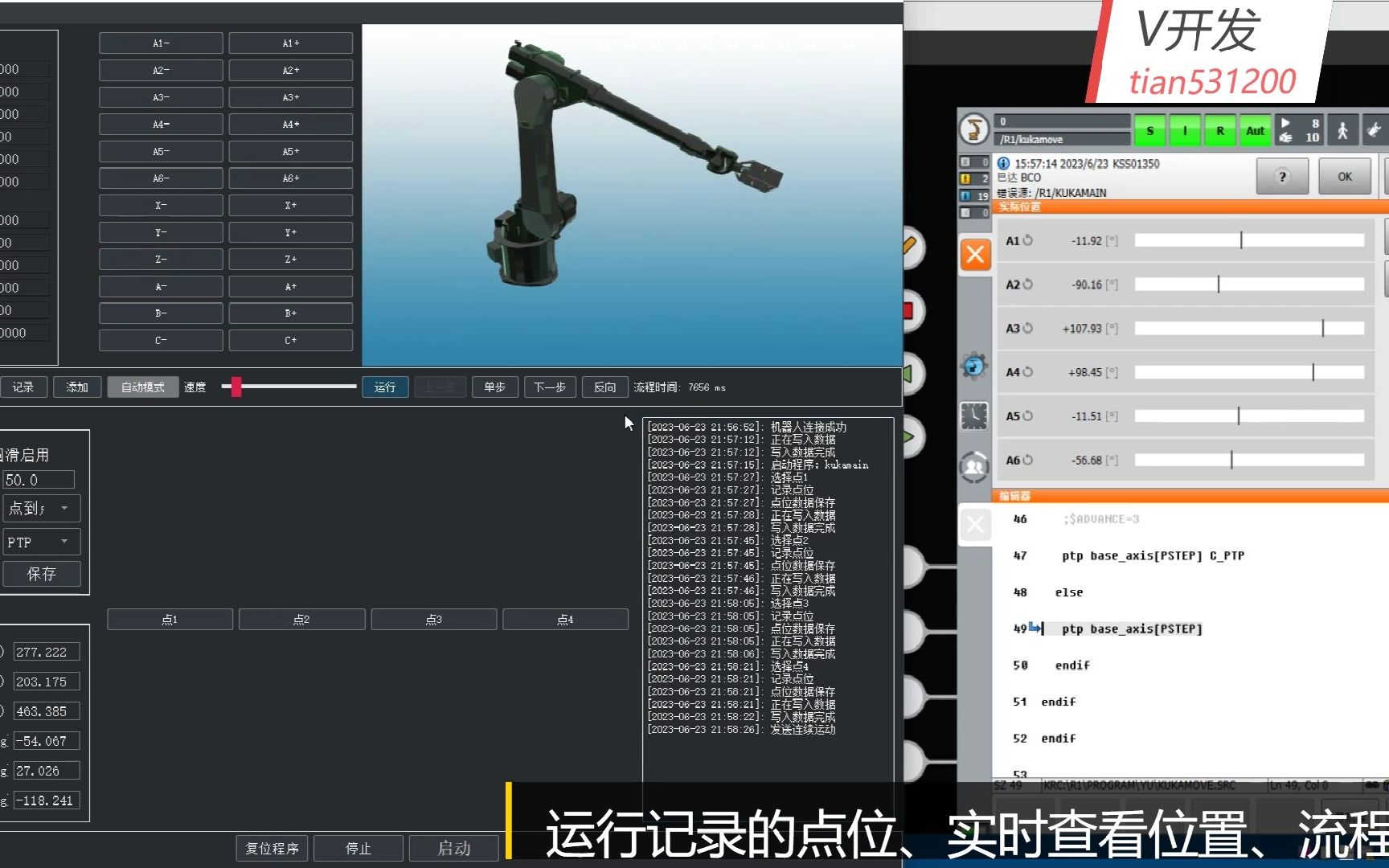
Task: Click the smoothing value field showing 50.0
Action: [39, 480]
